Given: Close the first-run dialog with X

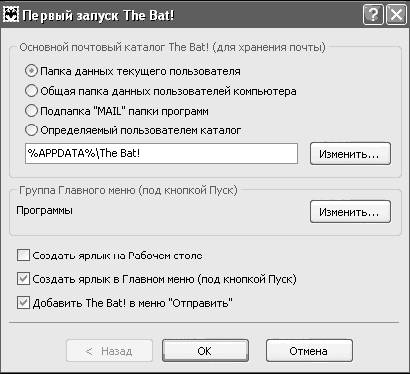Looking at the screenshot, I should coord(396,15).
